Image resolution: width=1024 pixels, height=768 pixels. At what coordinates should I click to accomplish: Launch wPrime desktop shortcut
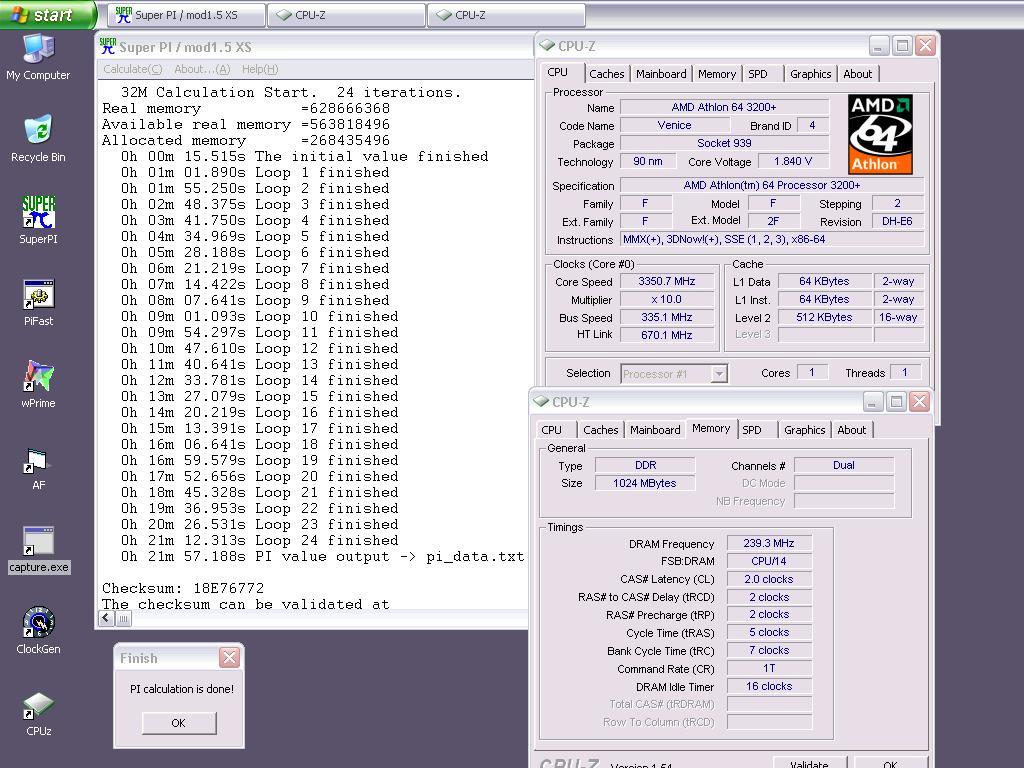38,385
